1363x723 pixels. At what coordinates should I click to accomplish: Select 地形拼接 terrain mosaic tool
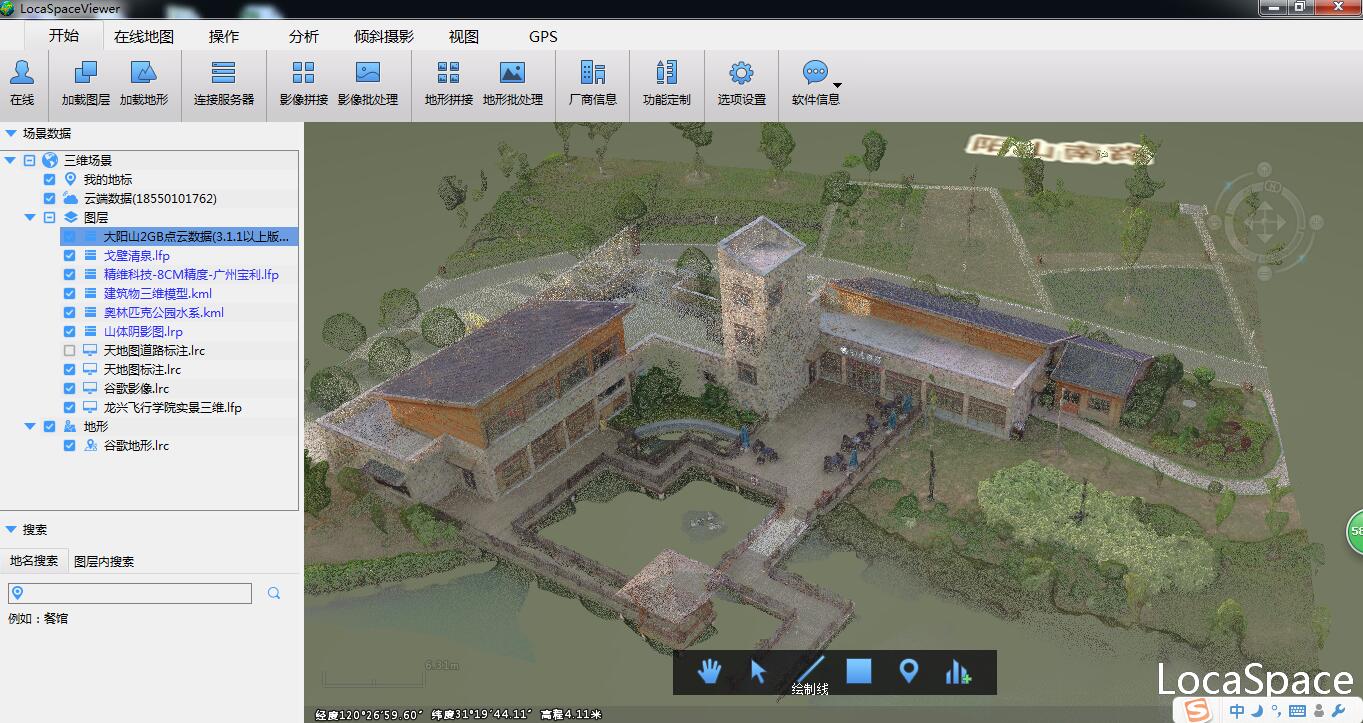pos(449,73)
